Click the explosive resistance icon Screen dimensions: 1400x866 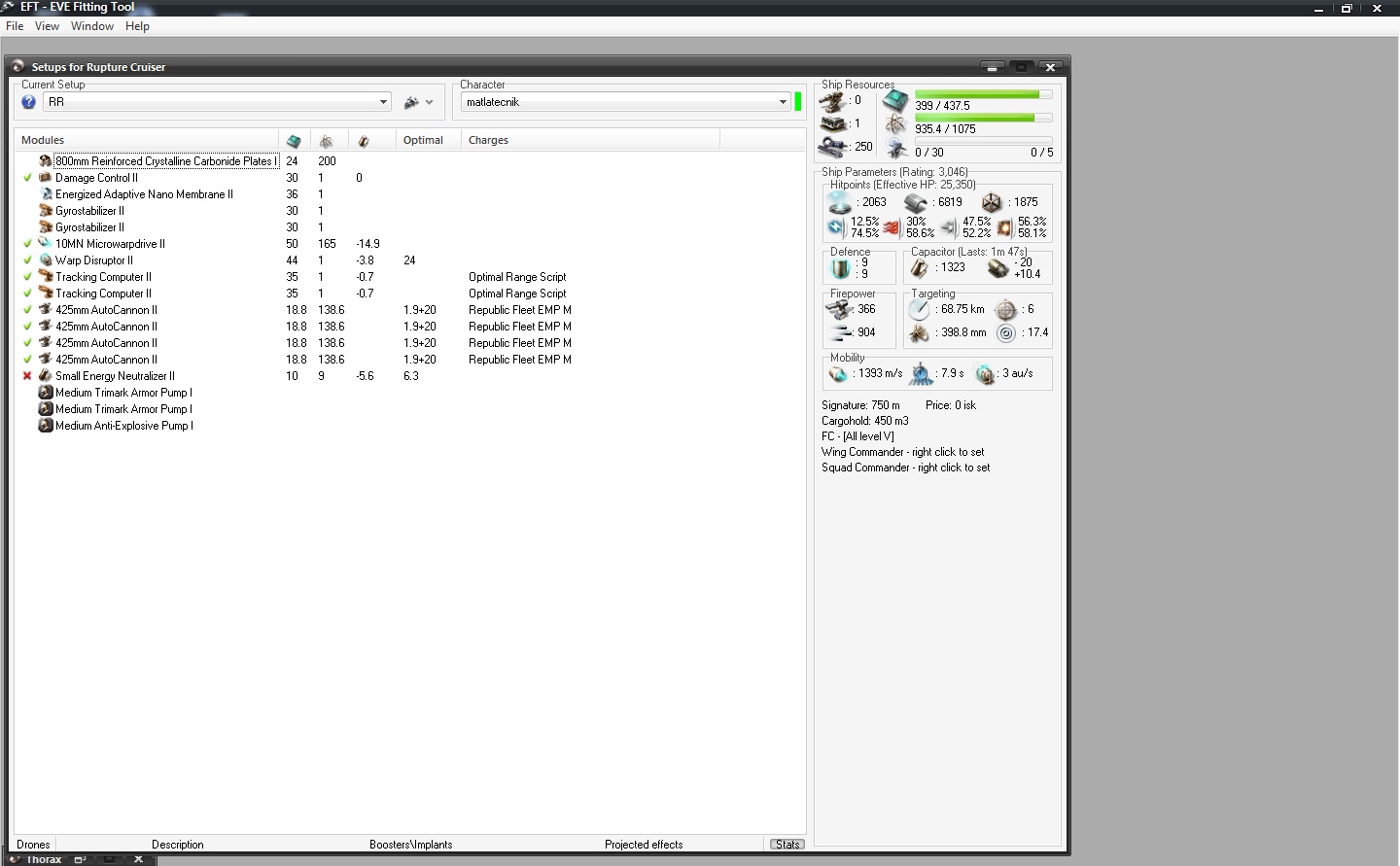[x=1004, y=227]
